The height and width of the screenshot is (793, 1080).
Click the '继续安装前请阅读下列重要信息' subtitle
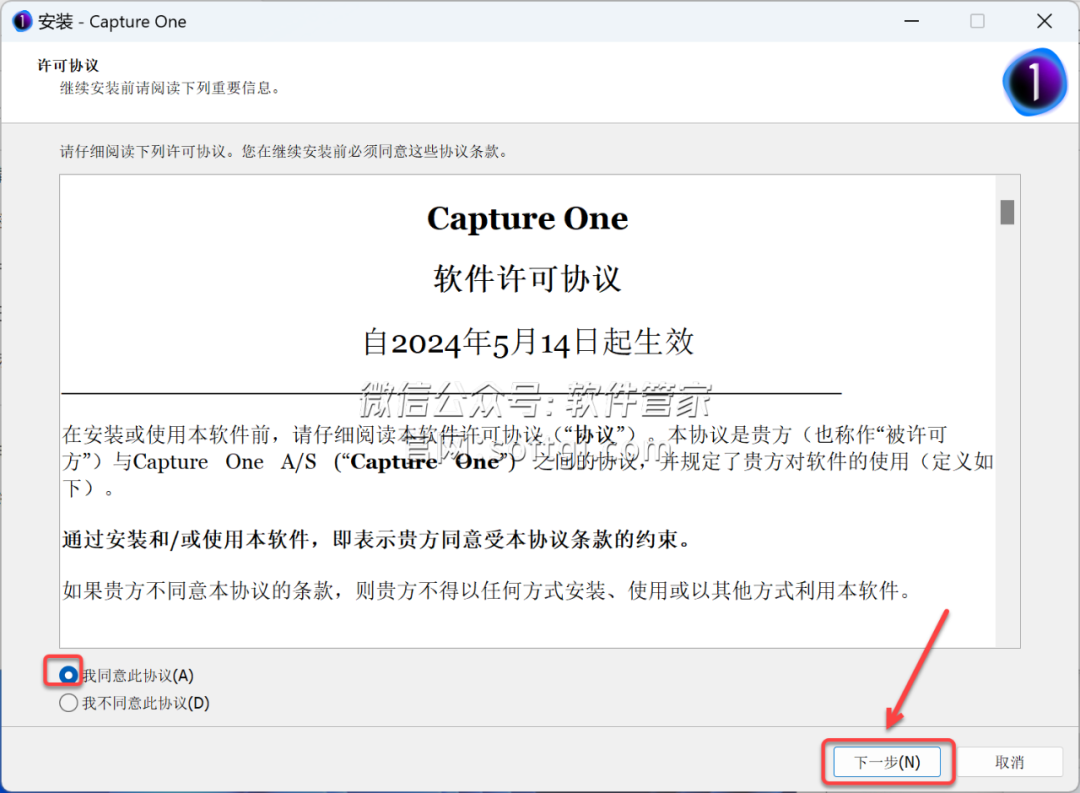click(170, 88)
